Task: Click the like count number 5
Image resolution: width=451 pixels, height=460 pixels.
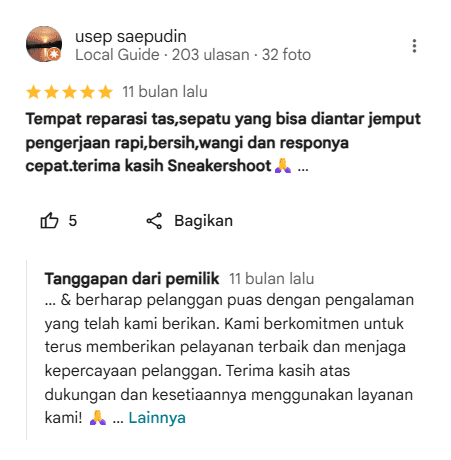Action: pos(73,221)
